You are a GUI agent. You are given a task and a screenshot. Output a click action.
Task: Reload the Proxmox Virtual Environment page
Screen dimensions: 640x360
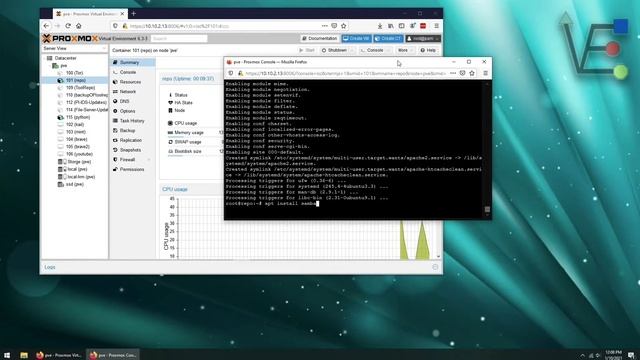tap(68, 26)
